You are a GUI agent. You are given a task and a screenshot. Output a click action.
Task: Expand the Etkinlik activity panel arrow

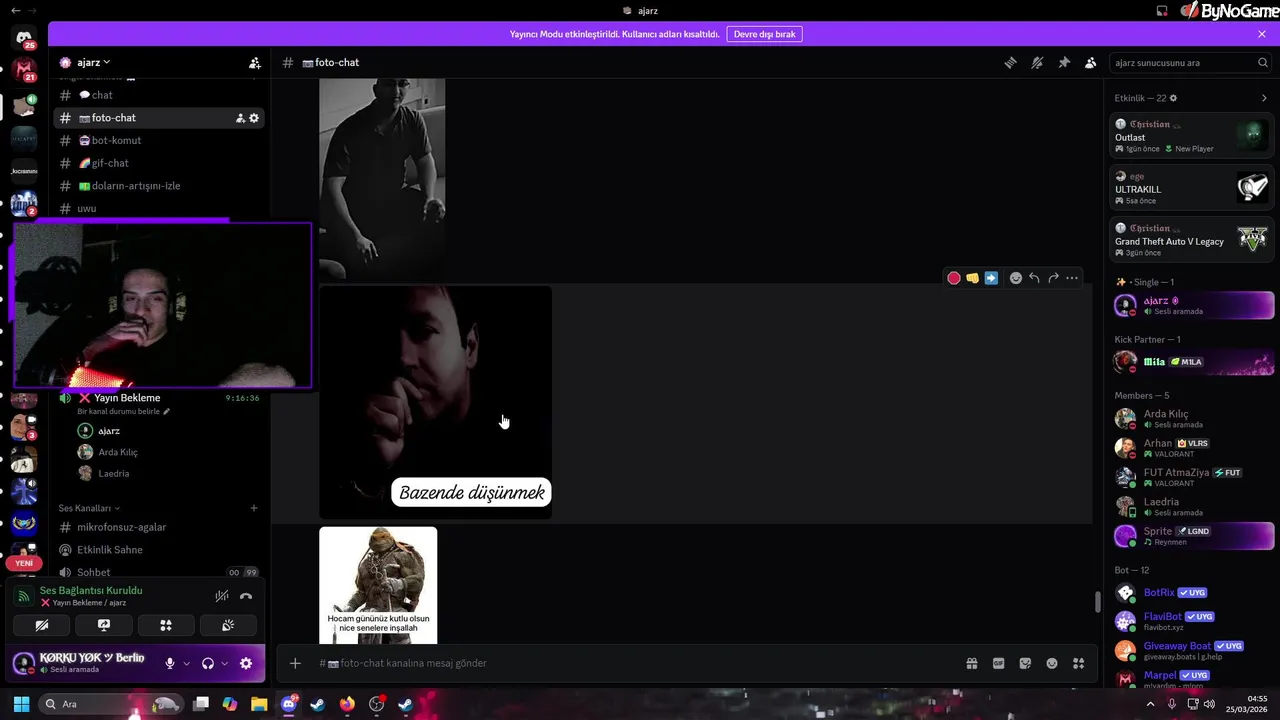(1264, 98)
